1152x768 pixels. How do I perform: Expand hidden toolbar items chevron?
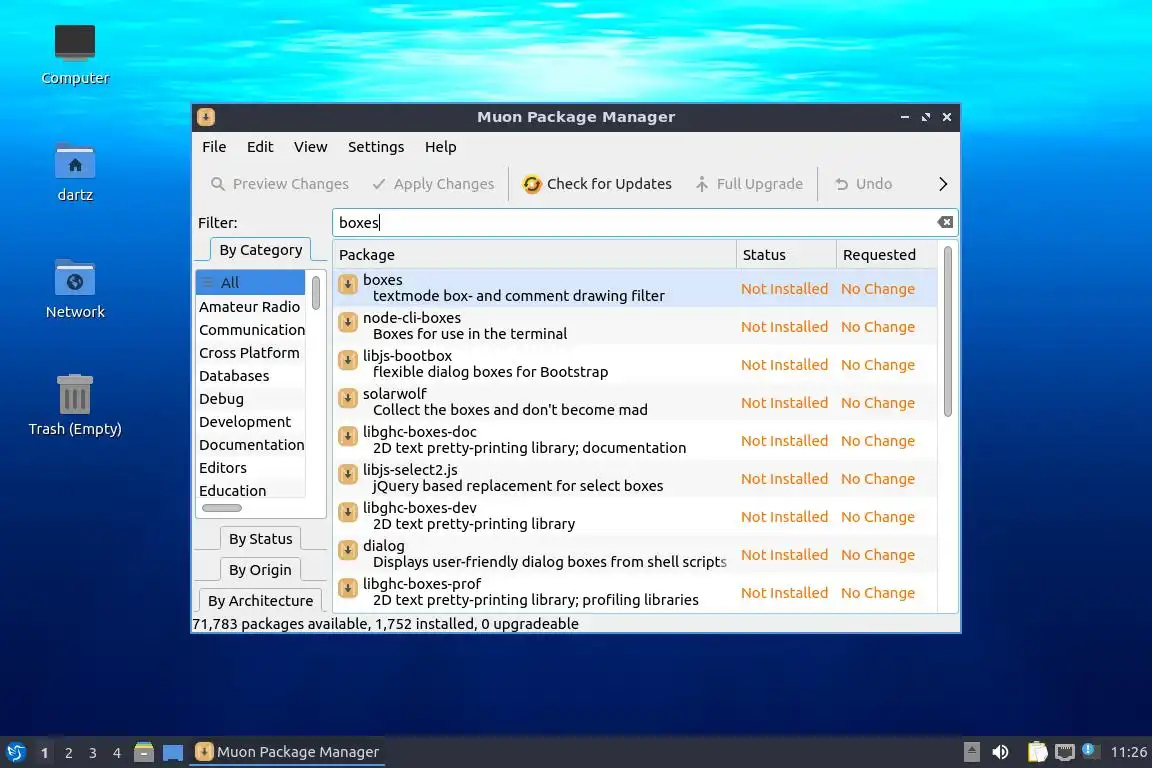point(943,184)
